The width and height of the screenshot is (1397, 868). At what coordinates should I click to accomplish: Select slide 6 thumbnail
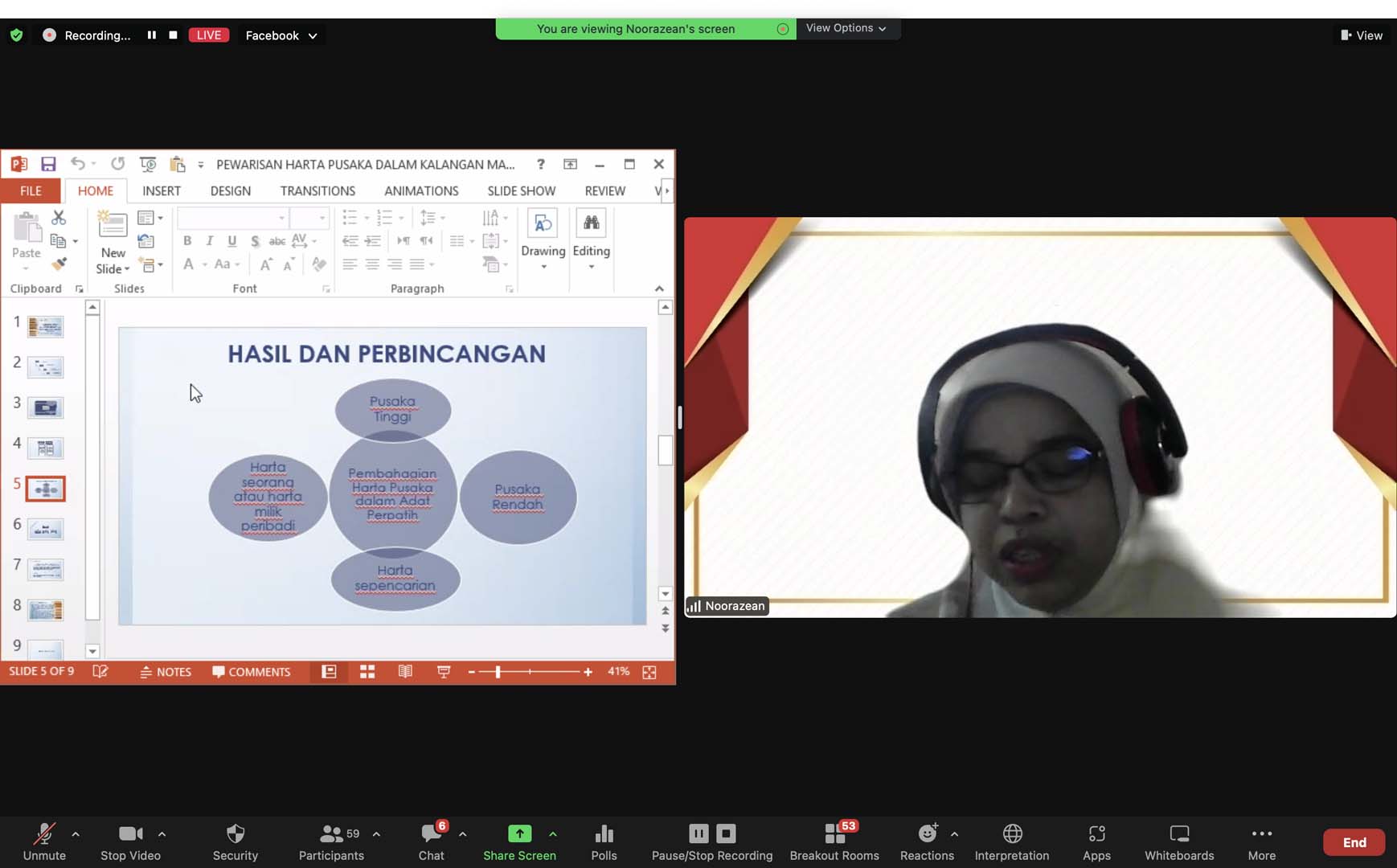tap(45, 529)
